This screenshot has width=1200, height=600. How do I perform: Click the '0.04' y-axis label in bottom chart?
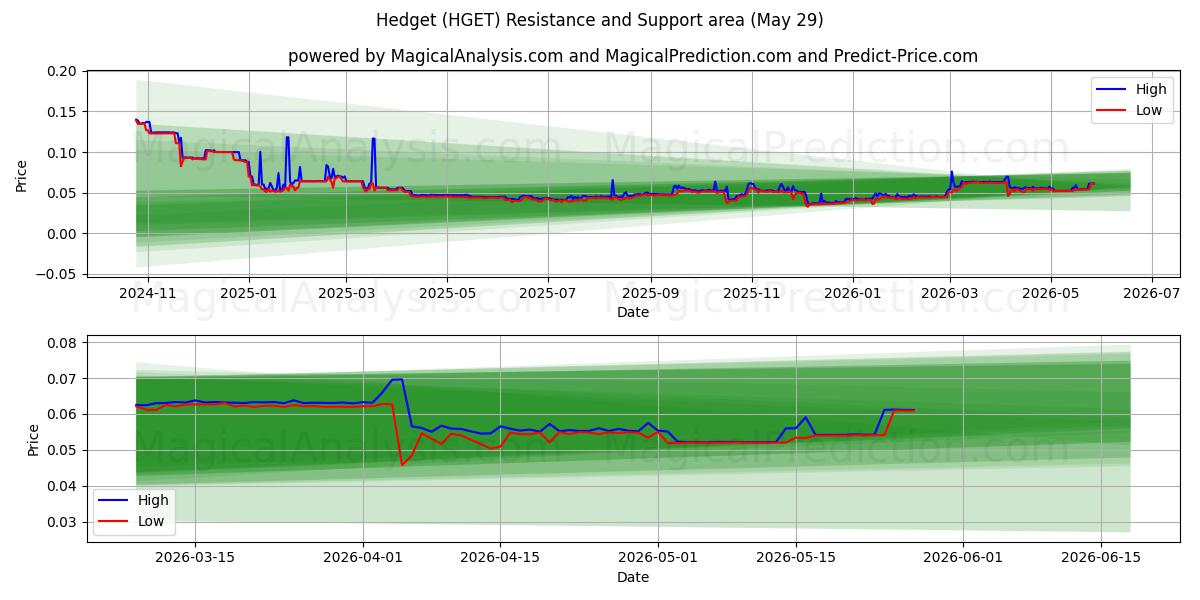pyautogui.click(x=61, y=487)
